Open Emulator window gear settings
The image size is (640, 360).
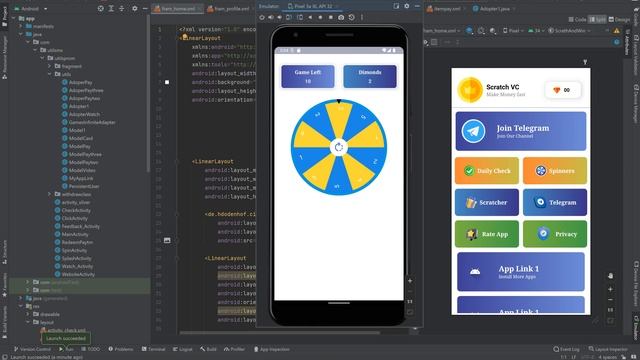pyautogui.click(x=407, y=6)
